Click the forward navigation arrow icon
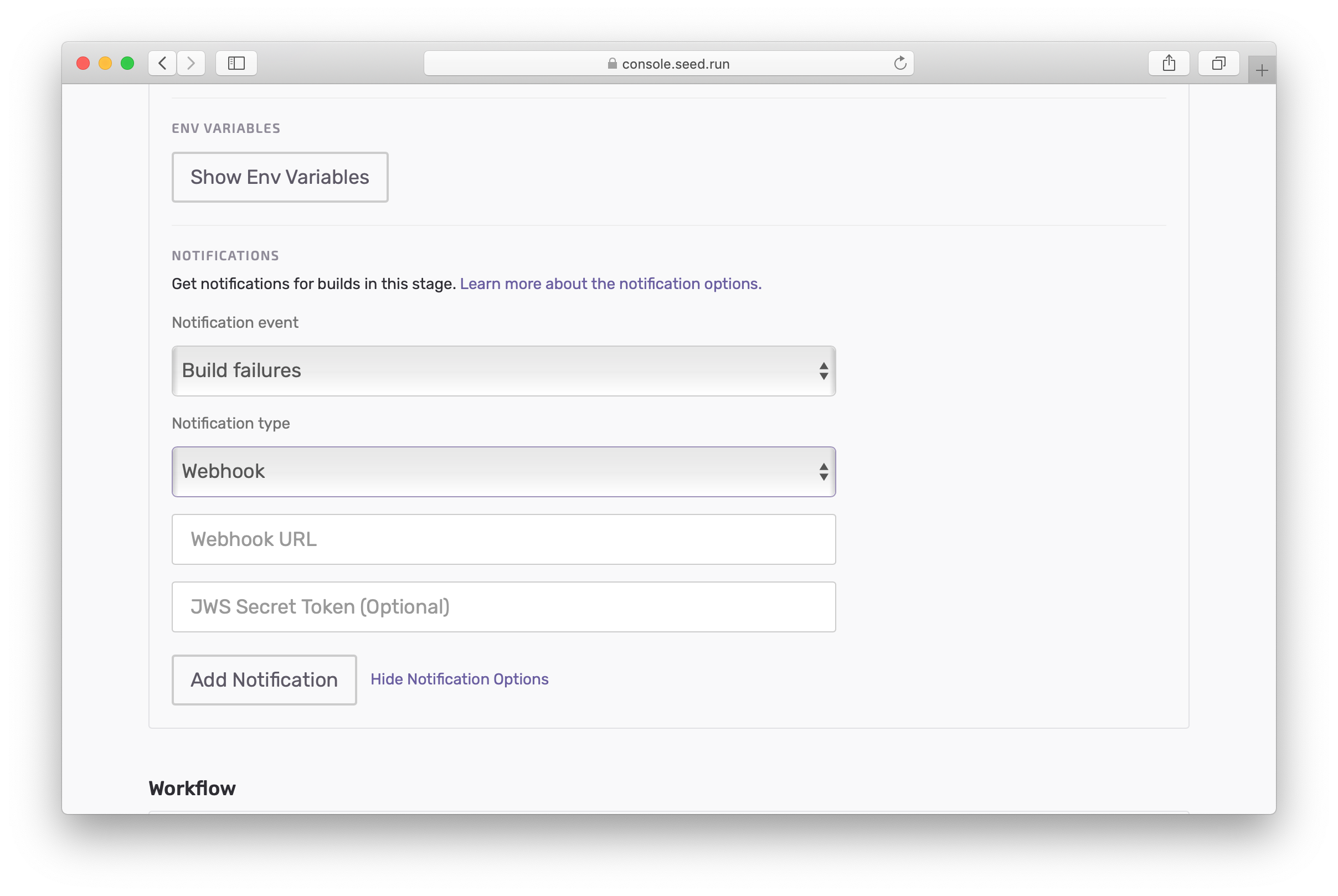1338x896 pixels. coord(191,64)
